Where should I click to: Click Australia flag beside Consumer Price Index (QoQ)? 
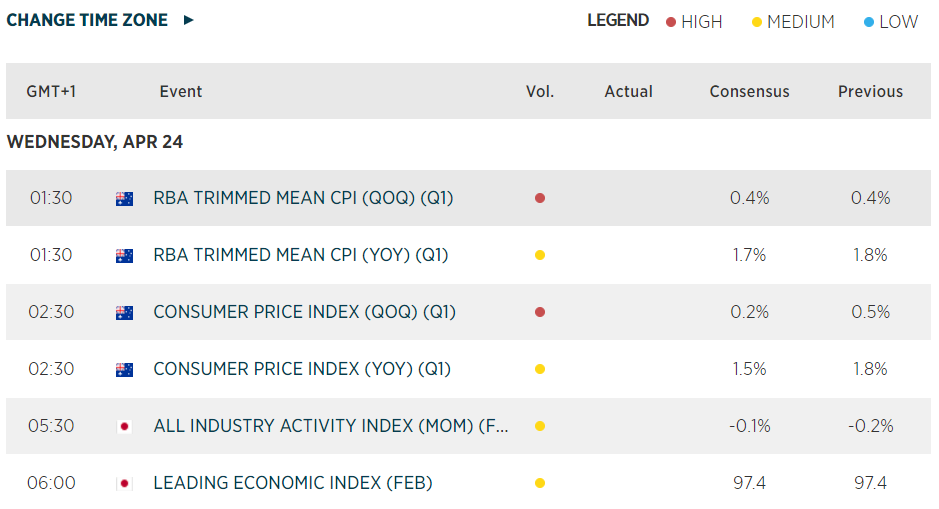pos(125,312)
